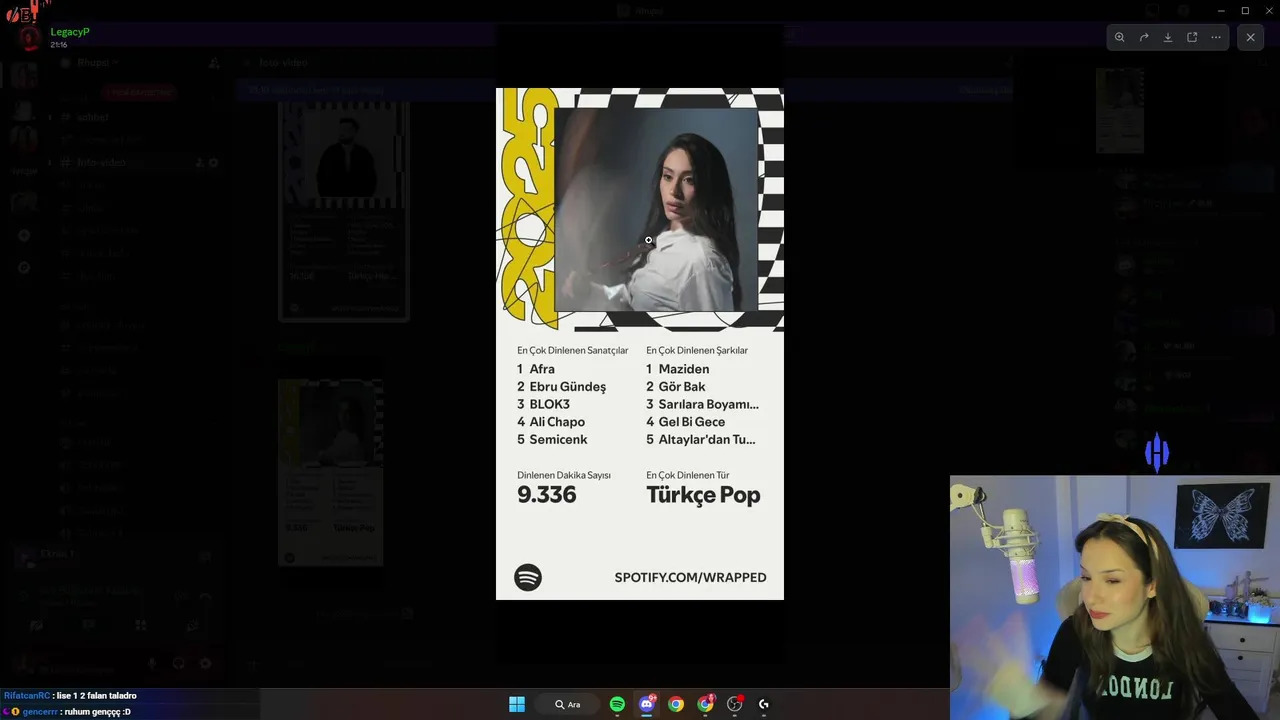Click RifatcanRC chat message at bottom
Viewport: 1280px width, 720px height.
[70, 695]
